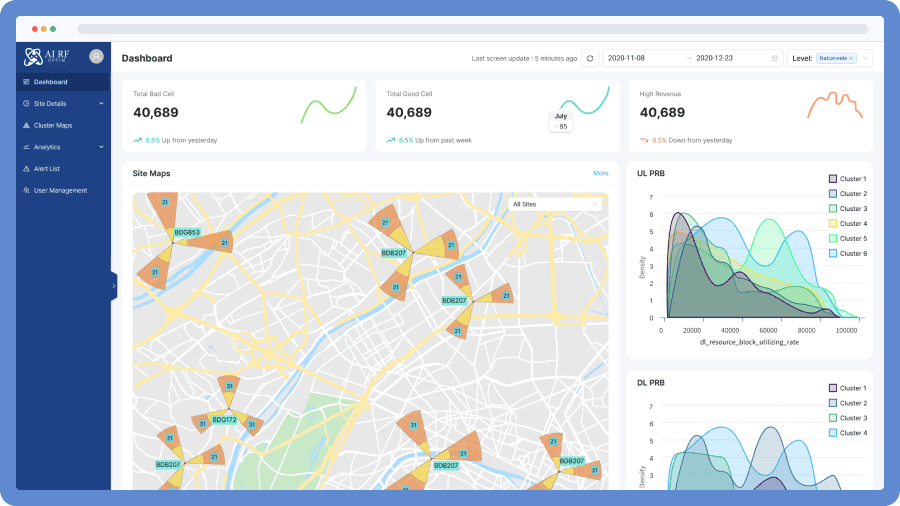
Task: Click the start date field 2020-11-08
Action: point(626,59)
